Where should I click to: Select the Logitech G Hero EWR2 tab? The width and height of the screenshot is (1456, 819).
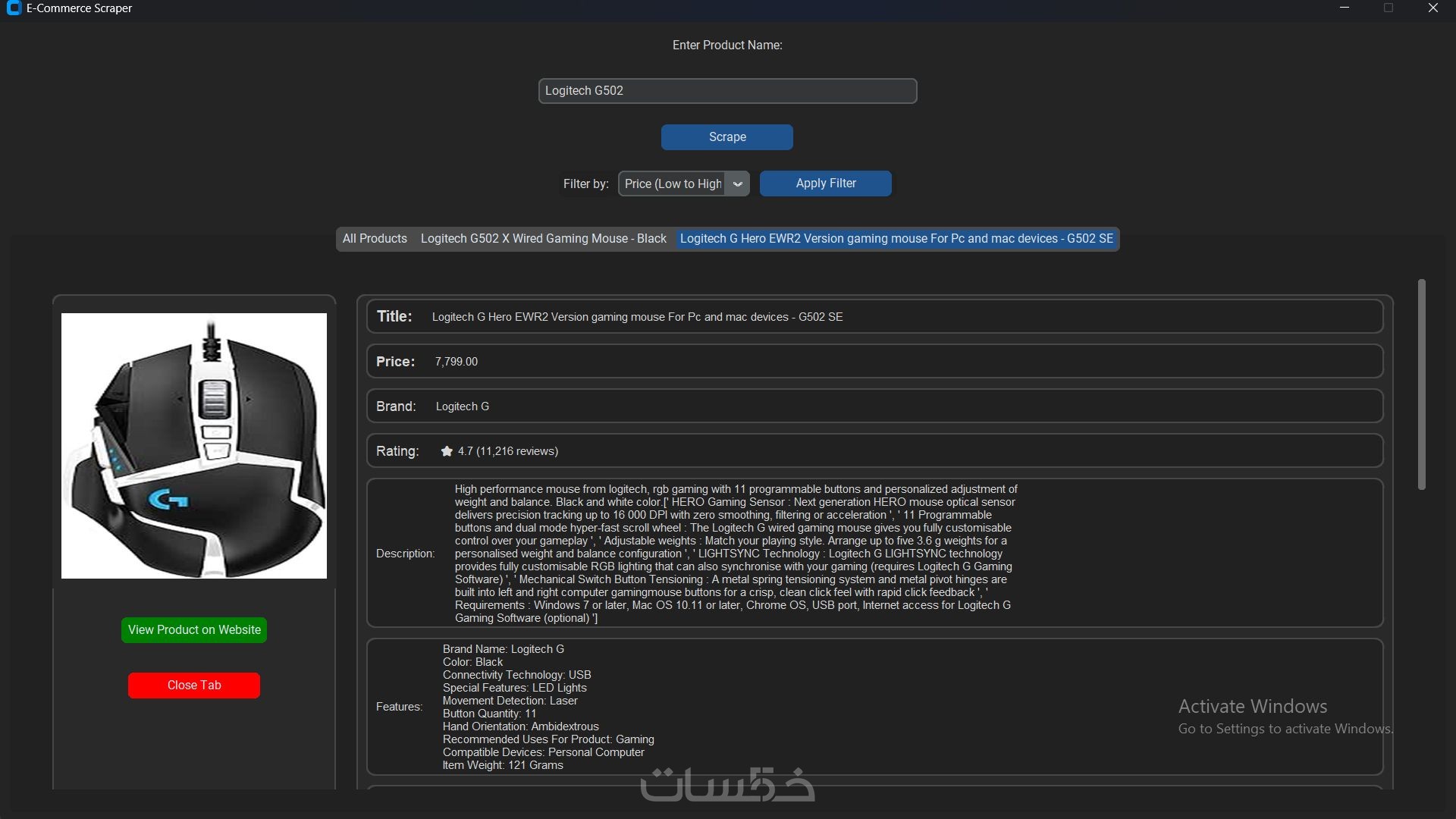click(x=896, y=239)
